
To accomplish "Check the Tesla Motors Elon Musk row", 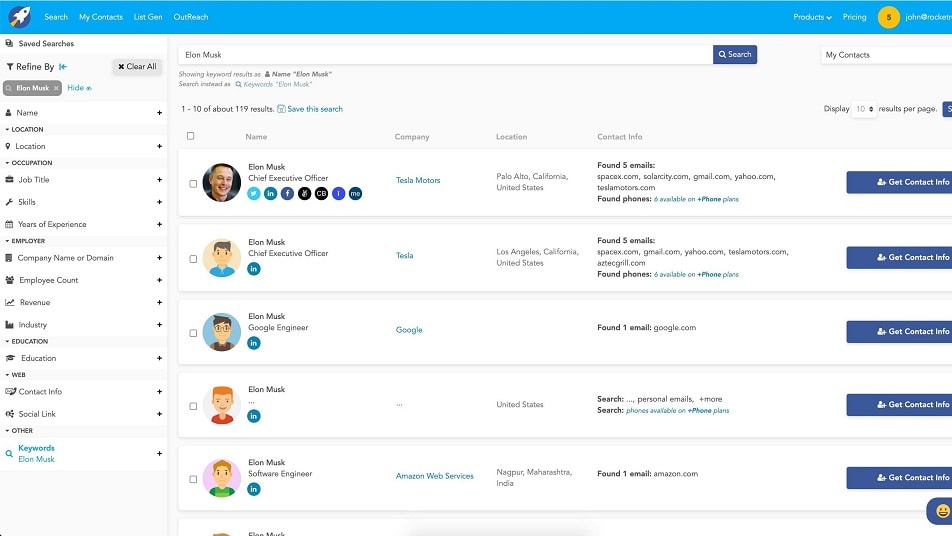I will pyautogui.click(x=193, y=184).
